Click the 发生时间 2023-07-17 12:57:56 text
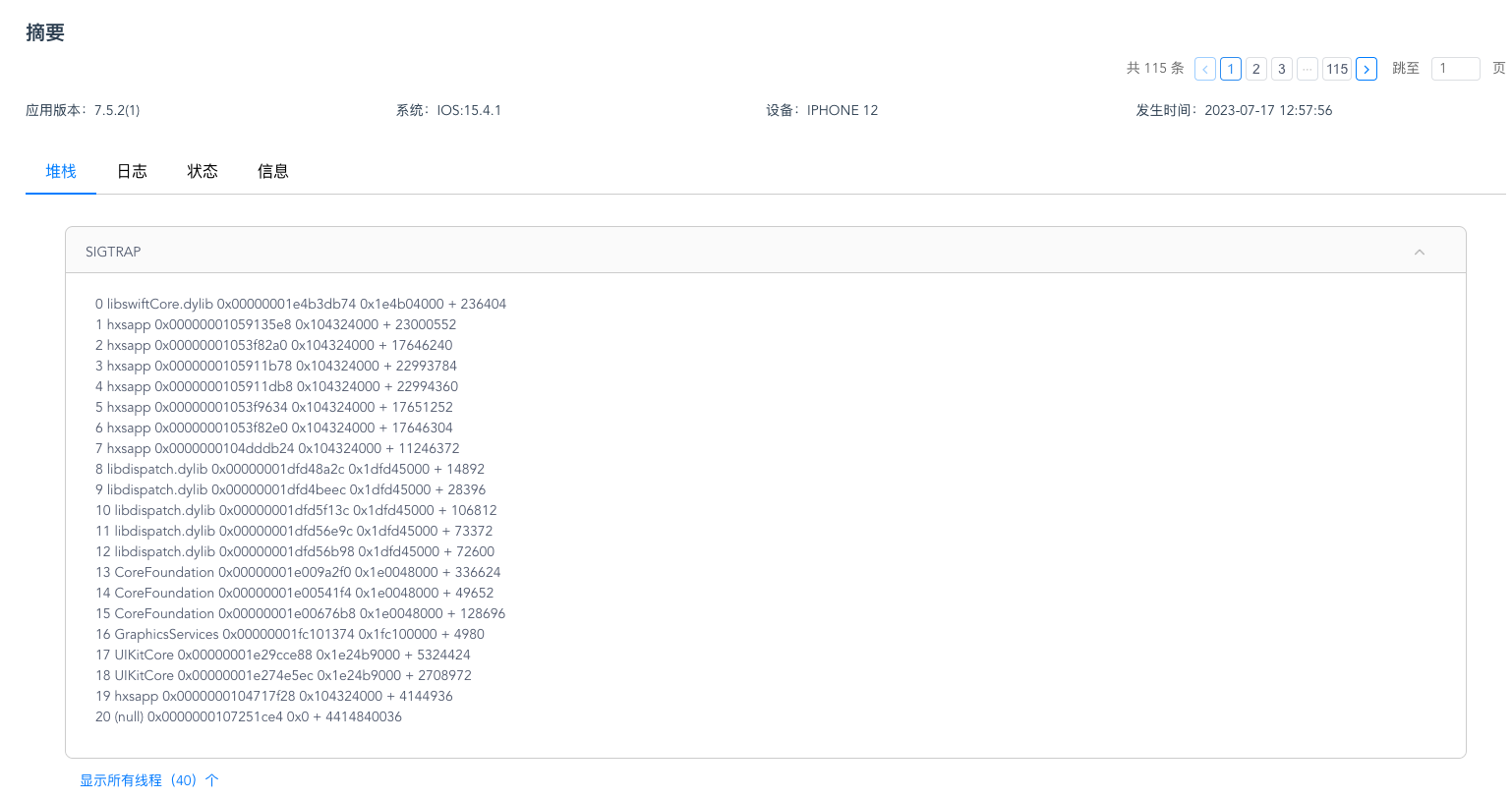Image resolution: width=1512 pixels, height=799 pixels. click(1234, 110)
